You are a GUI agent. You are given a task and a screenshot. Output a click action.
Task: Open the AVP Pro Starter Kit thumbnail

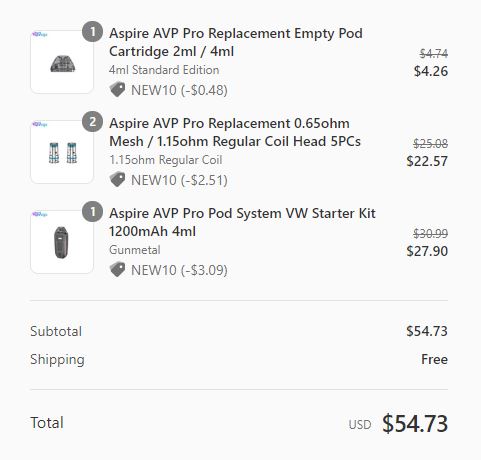pyautogui.click(x=62, y=242)
